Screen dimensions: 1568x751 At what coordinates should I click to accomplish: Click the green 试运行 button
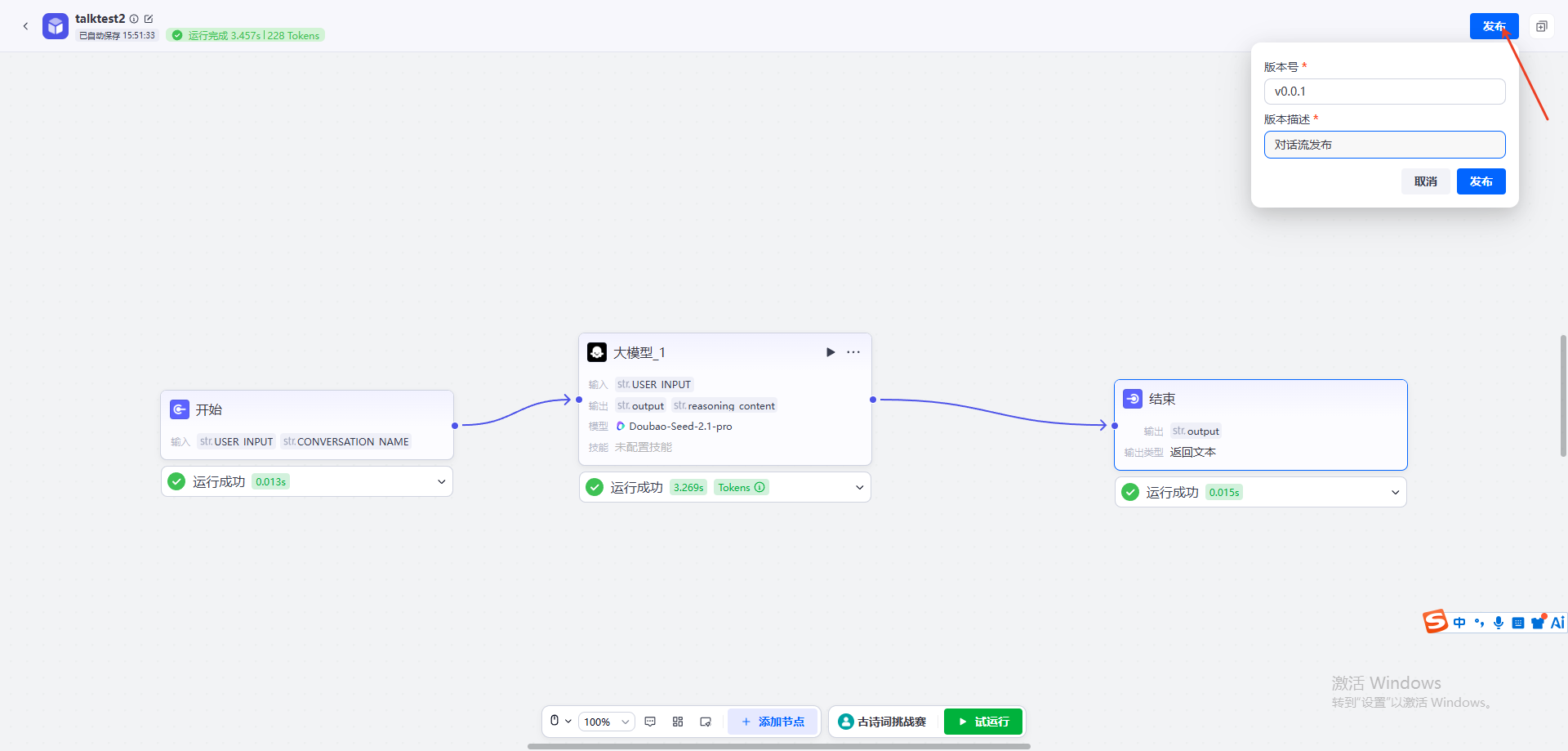click(983, 722)
